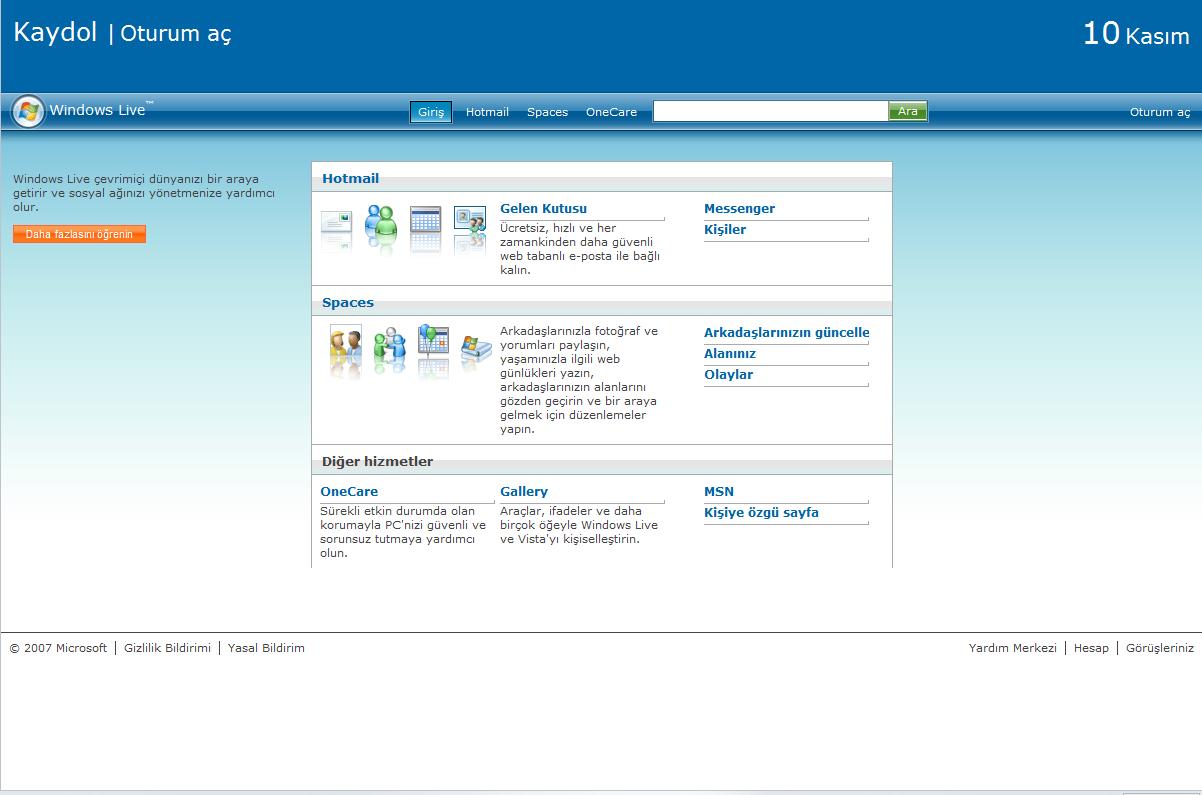Viewport: 1202px width, 795px height.
Task: Click the Görüşleriniz footer link
Action: pyautogui.click(x=1160, y=648)
